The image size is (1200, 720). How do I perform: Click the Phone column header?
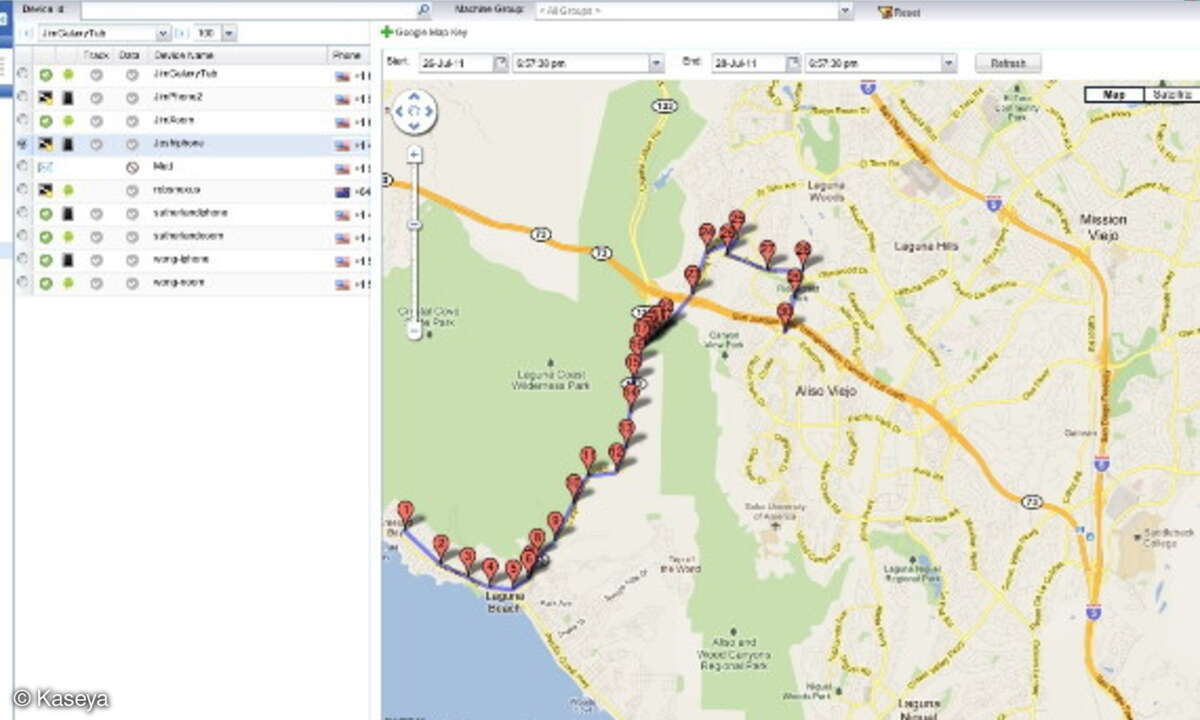[348, 55]
